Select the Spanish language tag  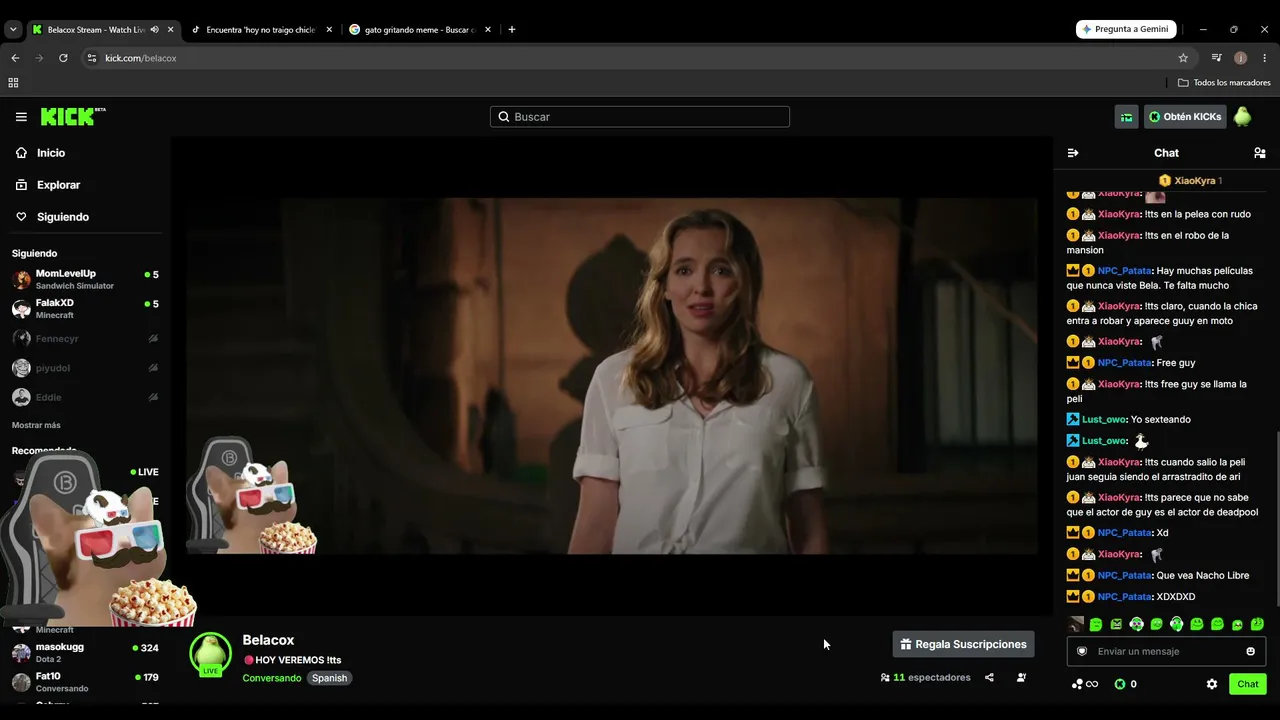point(329,678)
